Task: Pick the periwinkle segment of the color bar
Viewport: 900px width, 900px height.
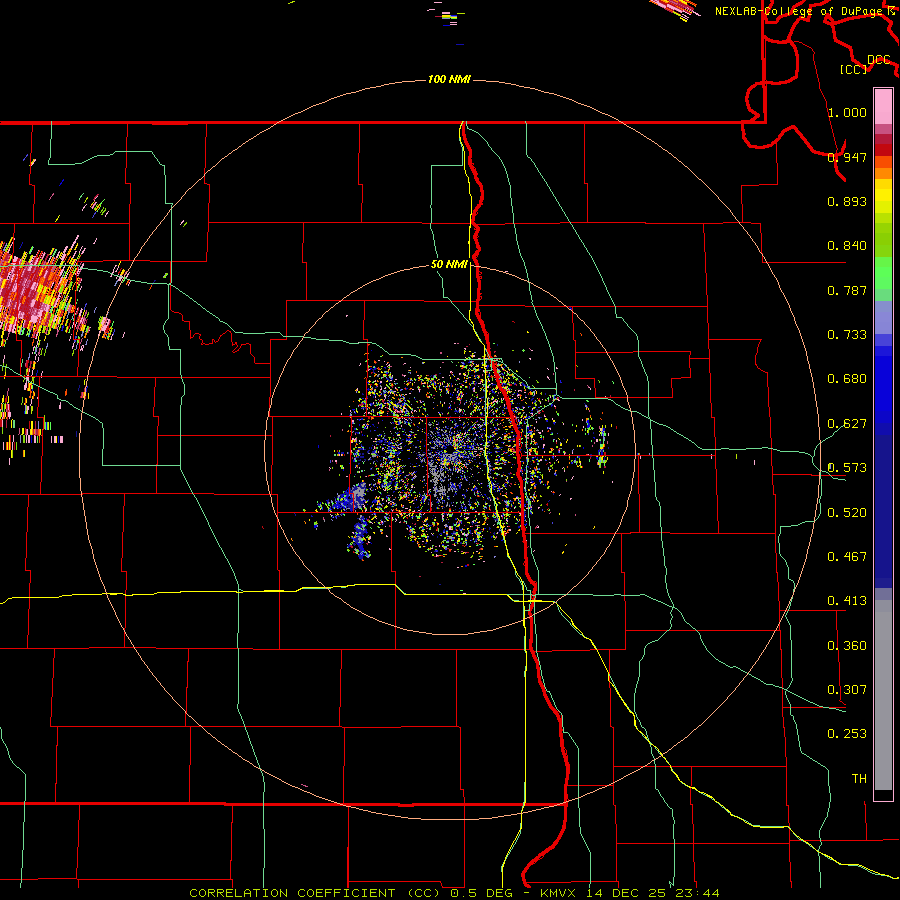Action: click(883, 317)
